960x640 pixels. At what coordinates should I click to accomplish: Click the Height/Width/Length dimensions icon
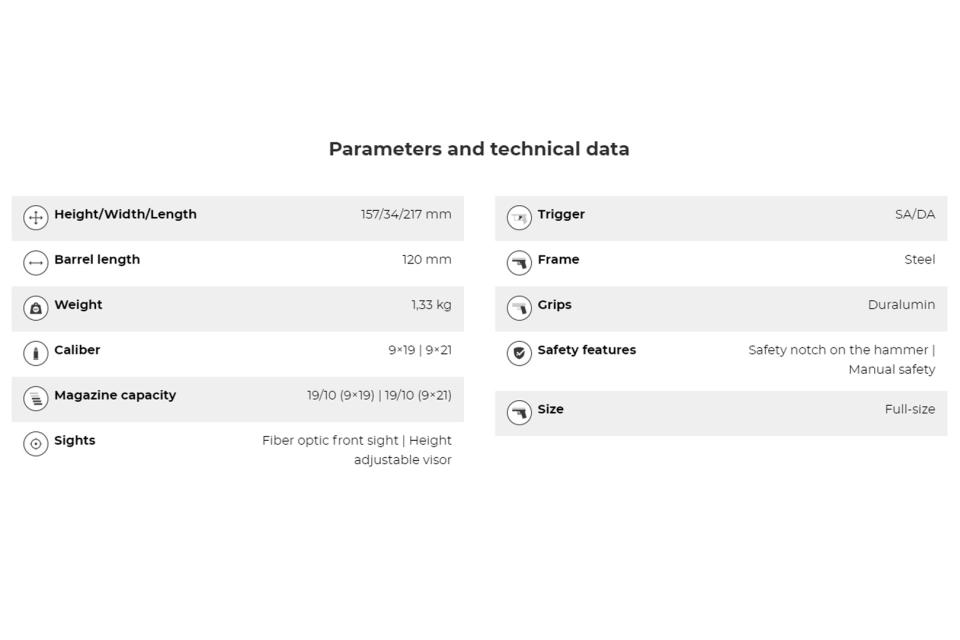point(36,217)
